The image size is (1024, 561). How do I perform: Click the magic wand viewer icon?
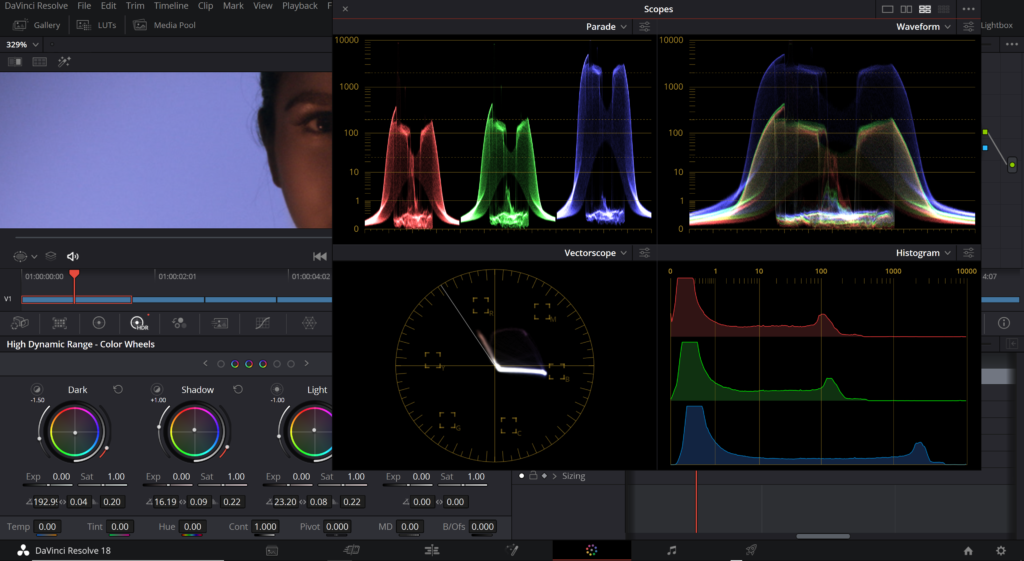(x=65, y=61)
